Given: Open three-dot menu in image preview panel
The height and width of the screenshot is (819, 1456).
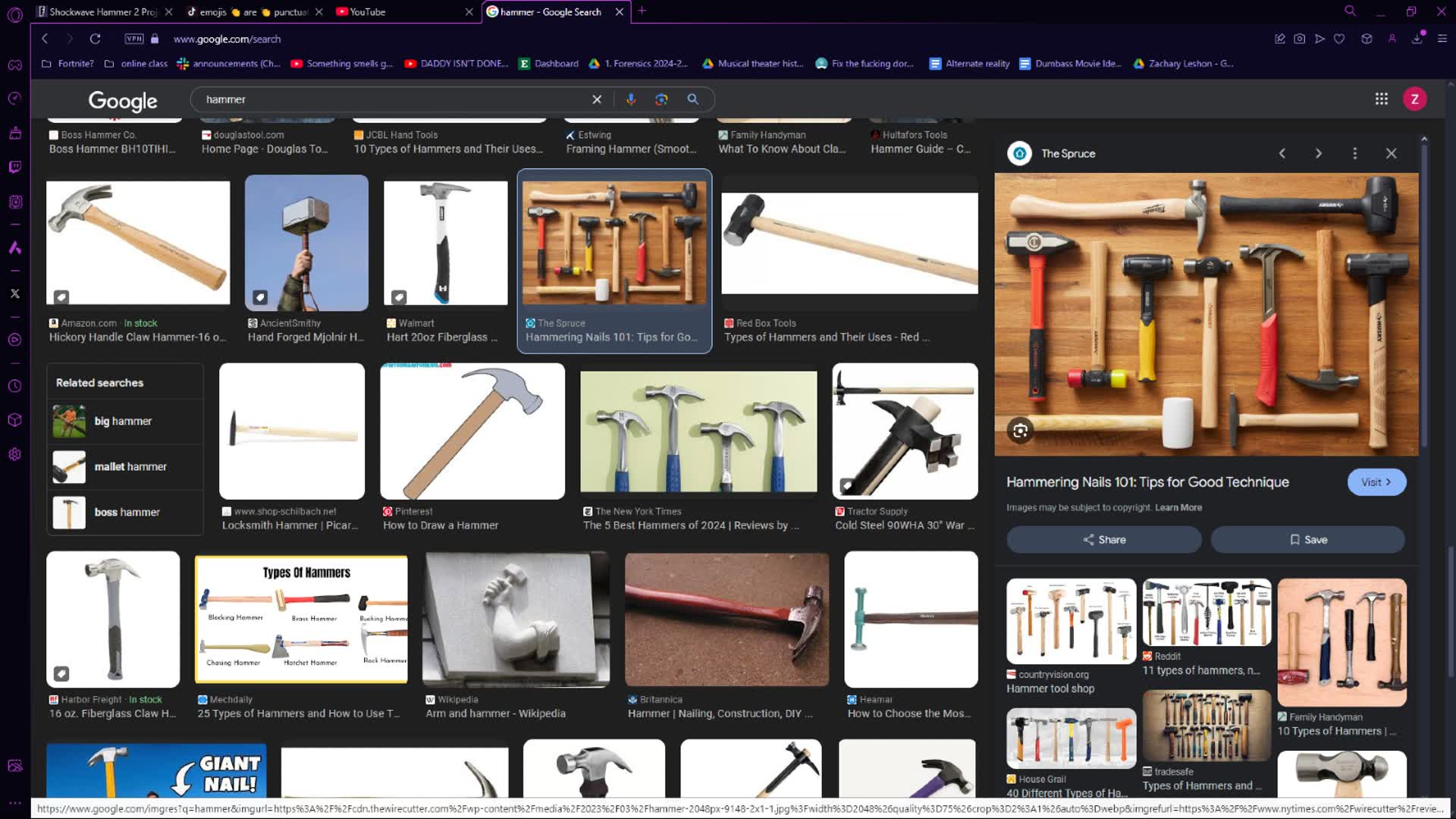Looking at the screenshot, I should pyautogui.click(x=1354, y=153).
